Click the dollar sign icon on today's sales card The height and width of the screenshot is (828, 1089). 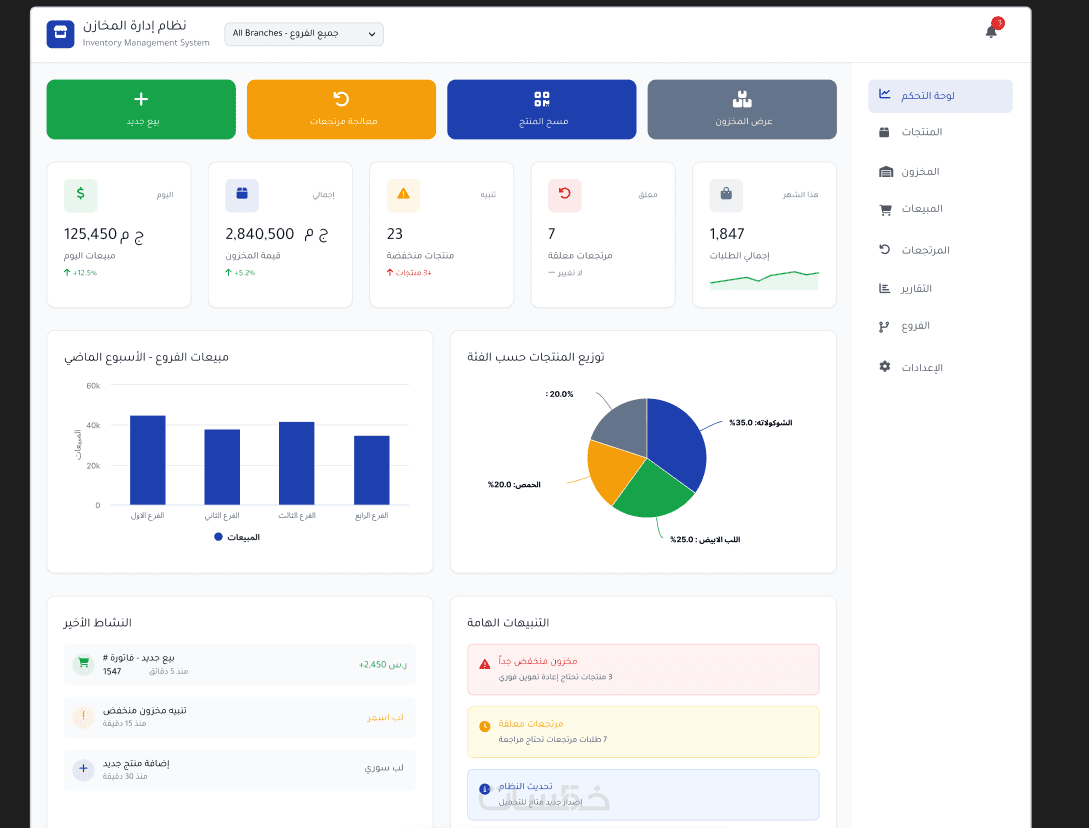(x=81, y=195)
